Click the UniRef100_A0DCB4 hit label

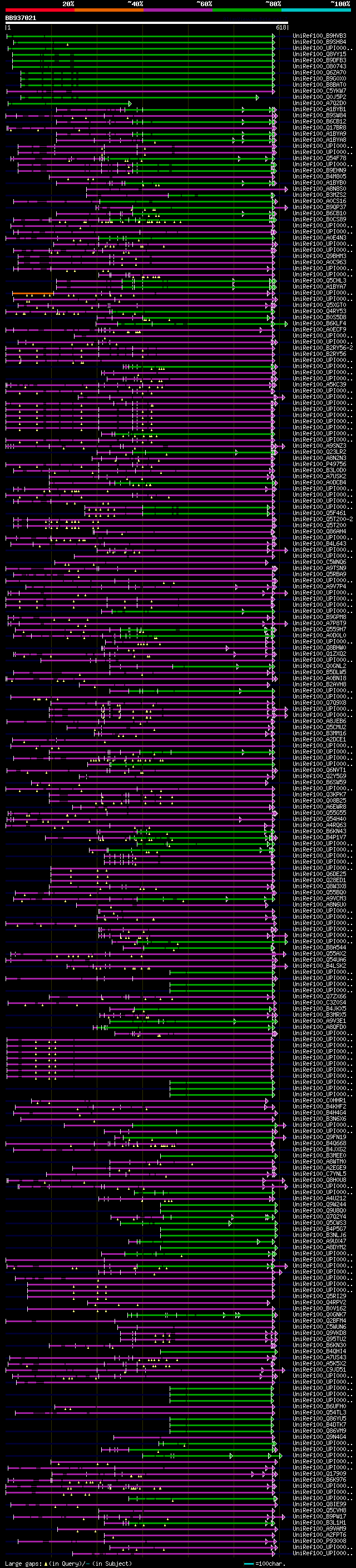pos(319,483)
